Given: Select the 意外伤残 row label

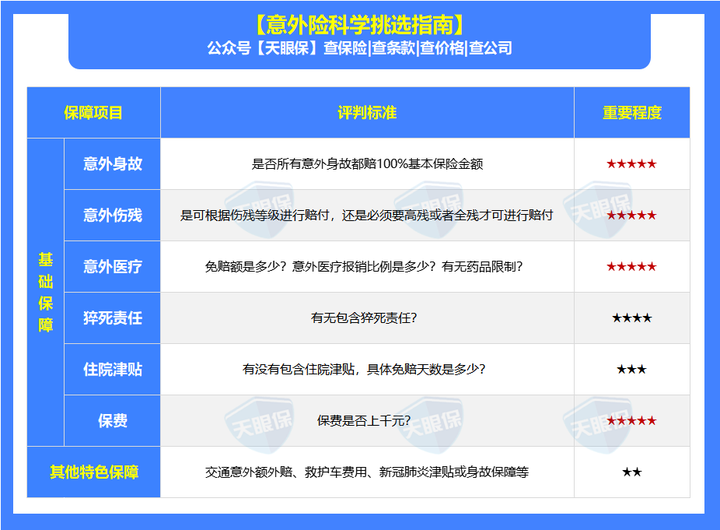Looking at the screenshot, I should (112, 215).
